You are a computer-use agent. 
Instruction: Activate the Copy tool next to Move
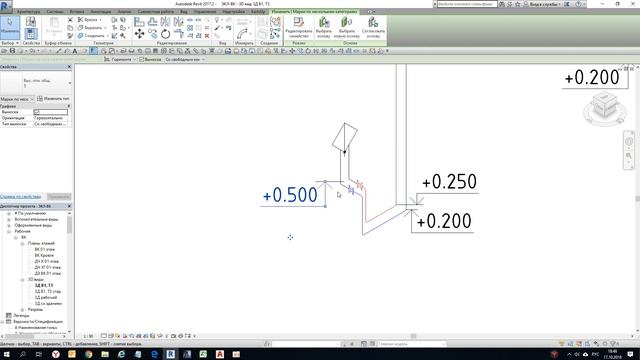tap(153, 34)
